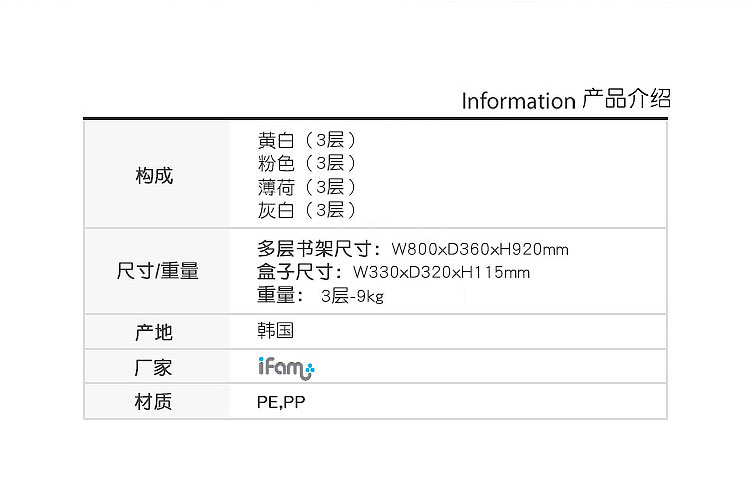Screen dimensions: 750x477
Task: Click the 薄荷（3层） option text
Action: pyautogui.click(x=307, y=187)
